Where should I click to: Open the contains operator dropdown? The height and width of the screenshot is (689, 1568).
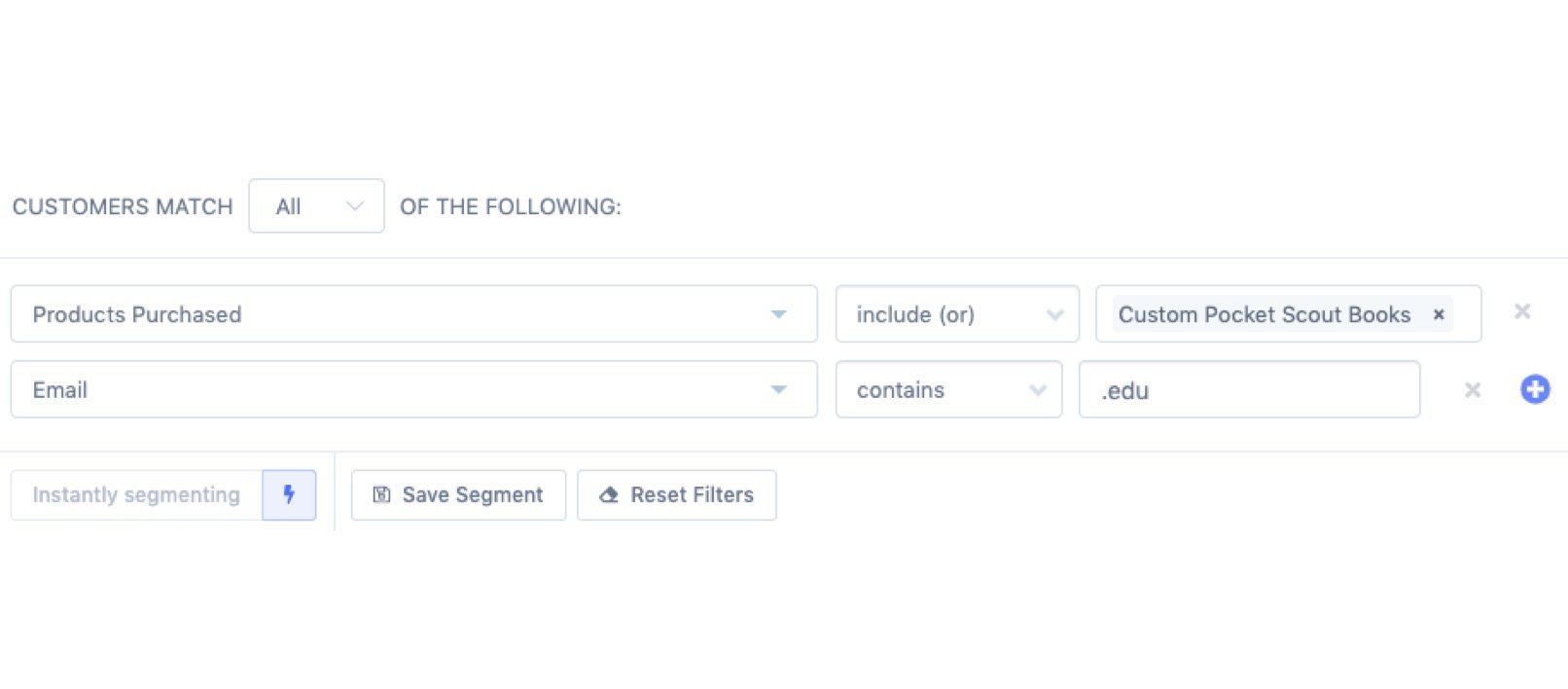point(948,390)
